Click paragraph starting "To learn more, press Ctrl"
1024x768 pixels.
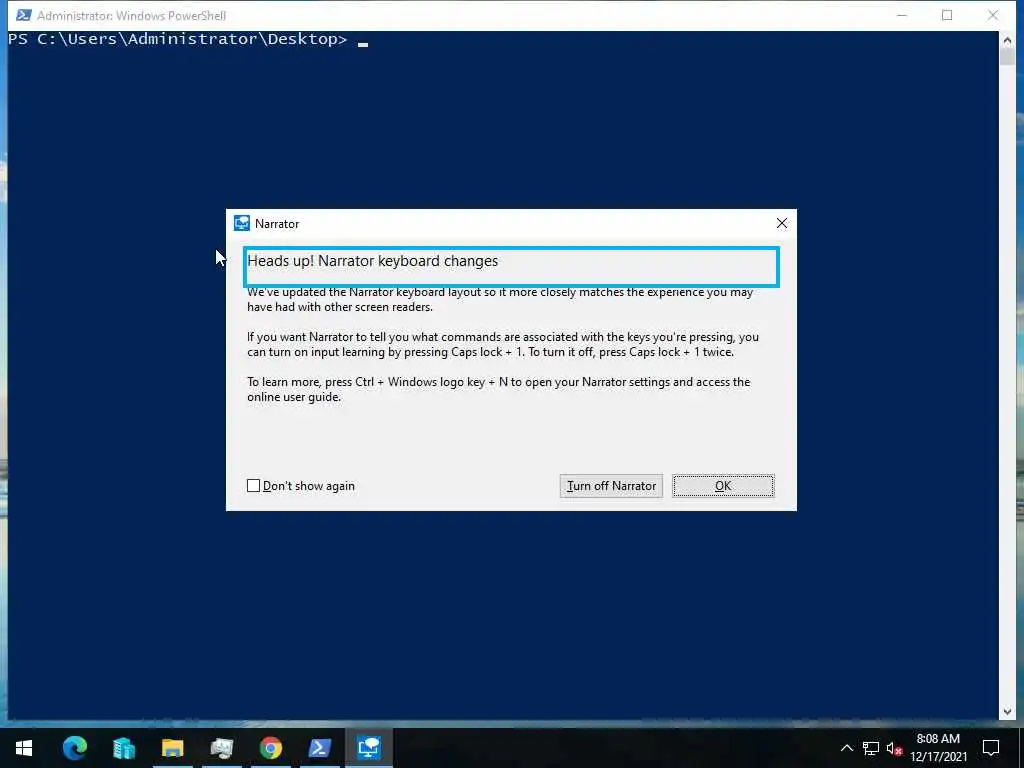498,389
